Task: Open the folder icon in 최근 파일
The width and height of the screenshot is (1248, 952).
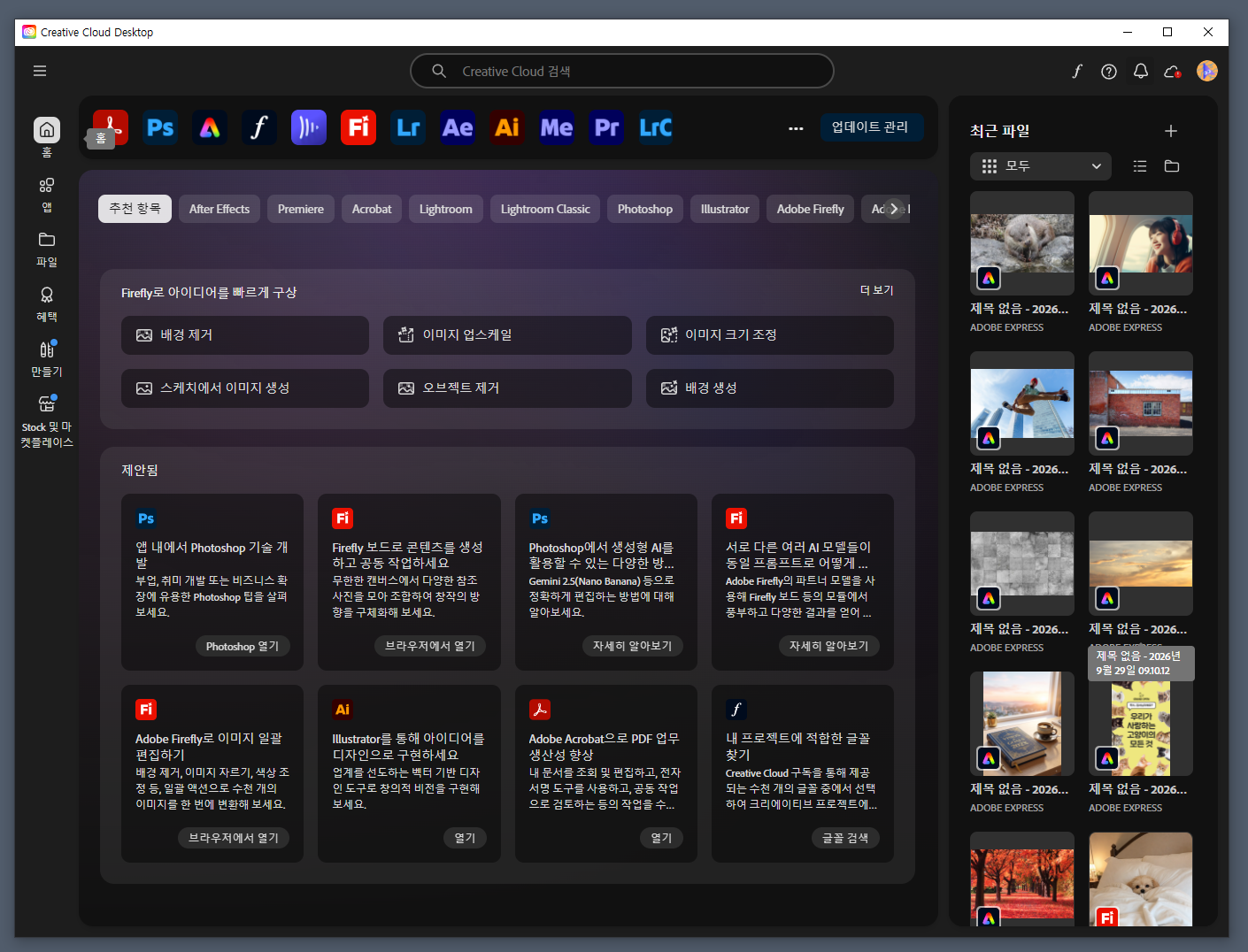Action: (1172, 166)
